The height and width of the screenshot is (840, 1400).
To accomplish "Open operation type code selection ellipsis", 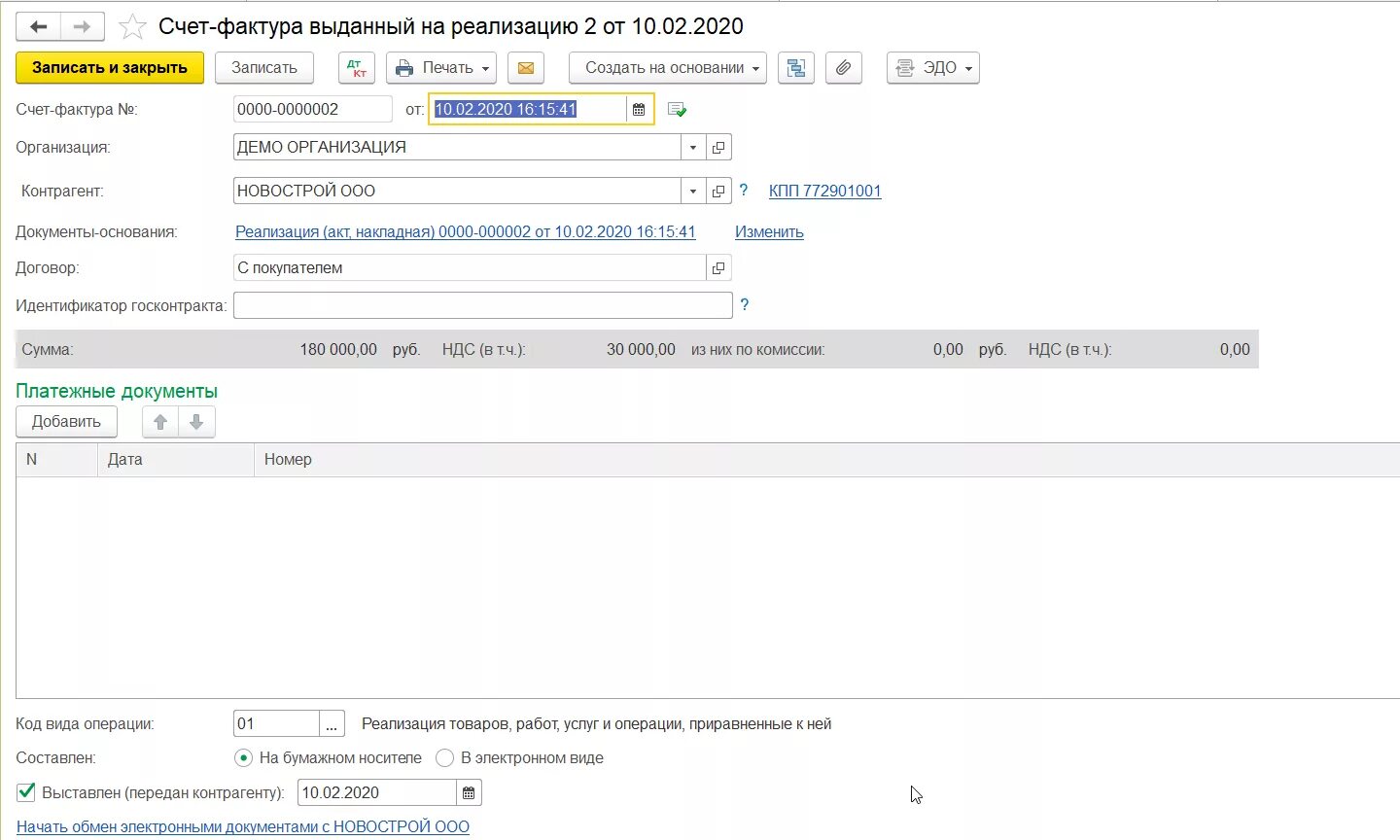I will tap(332, 724).
